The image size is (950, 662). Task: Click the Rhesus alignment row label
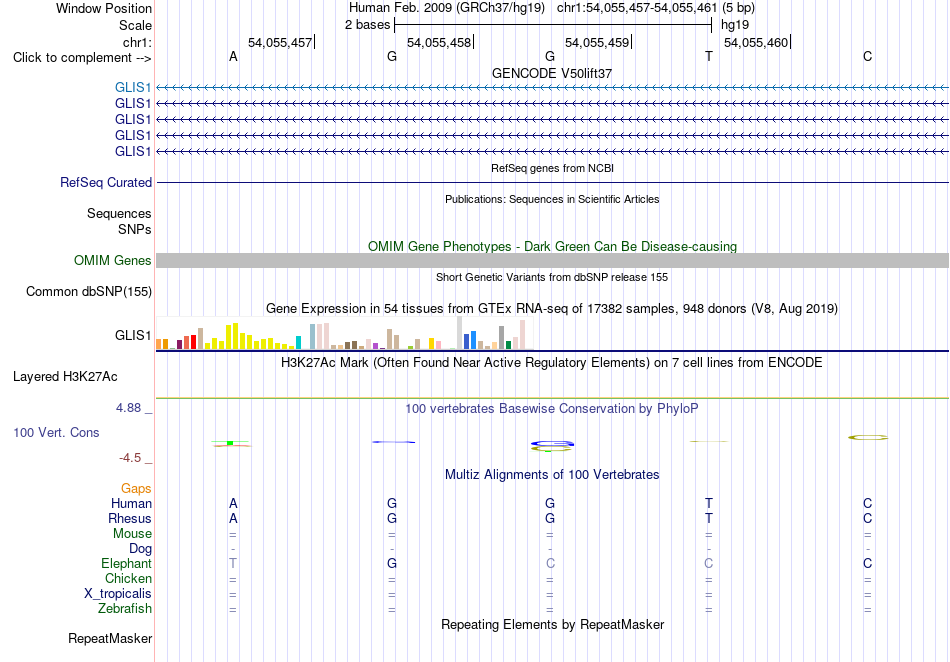pos(130,518)
